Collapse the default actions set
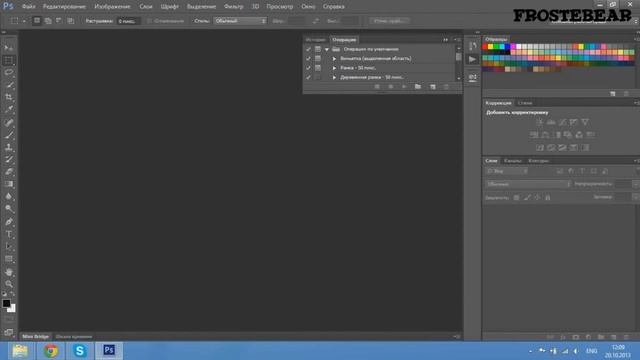Image resolution: width=640 pixels, height=360 pixels. click(327, 49)
